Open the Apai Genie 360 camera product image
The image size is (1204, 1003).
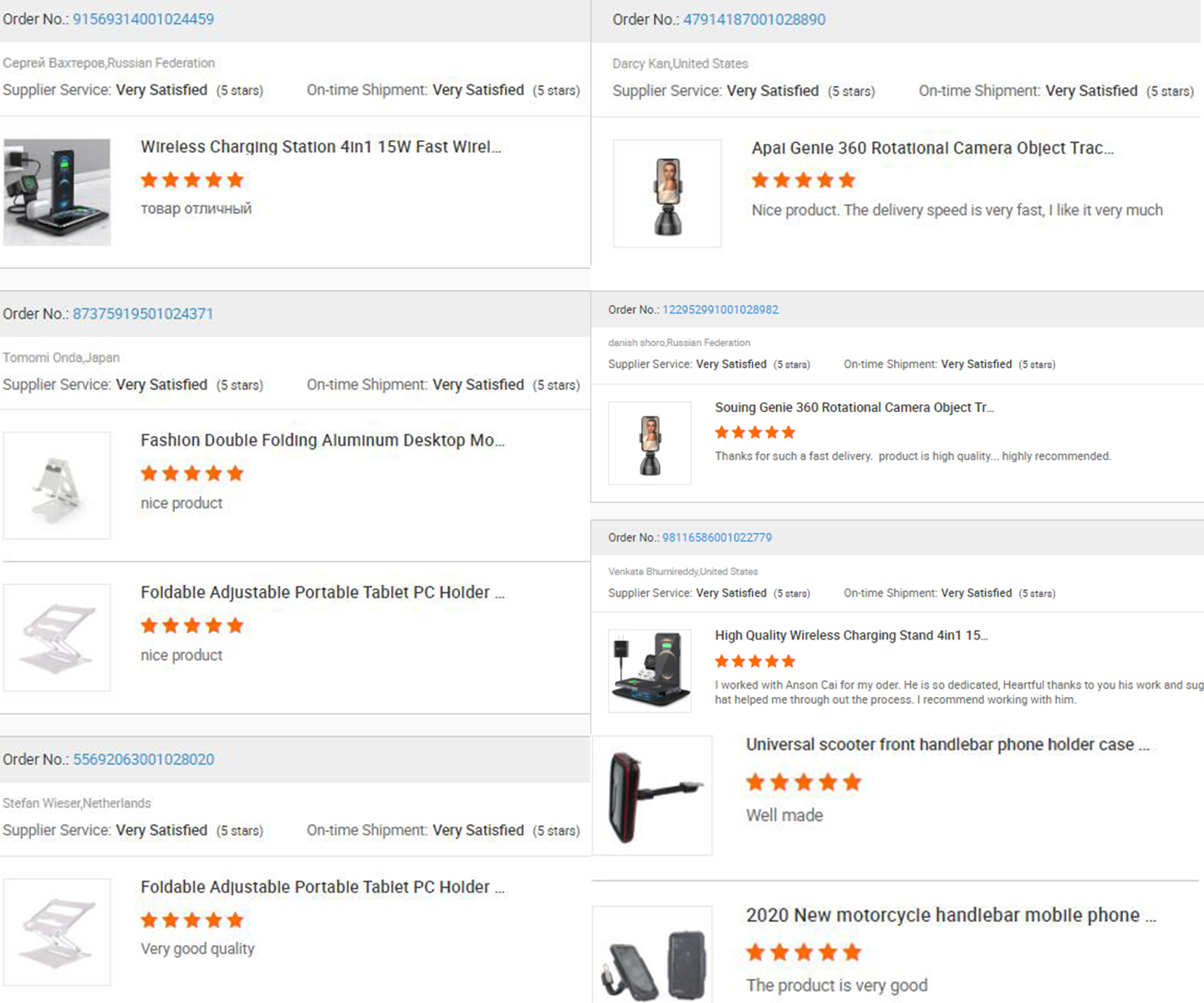(x=667, y=194)
